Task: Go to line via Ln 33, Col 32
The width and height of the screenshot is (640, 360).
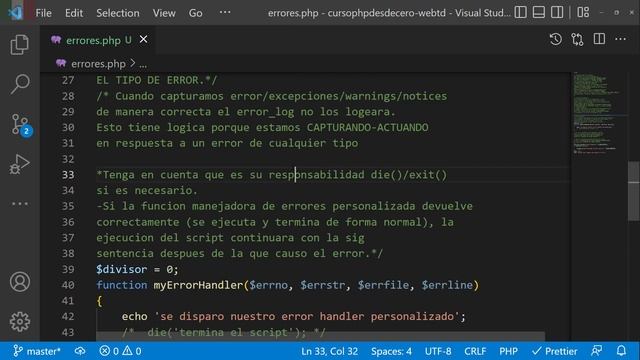Action: [x=329, y=351]
